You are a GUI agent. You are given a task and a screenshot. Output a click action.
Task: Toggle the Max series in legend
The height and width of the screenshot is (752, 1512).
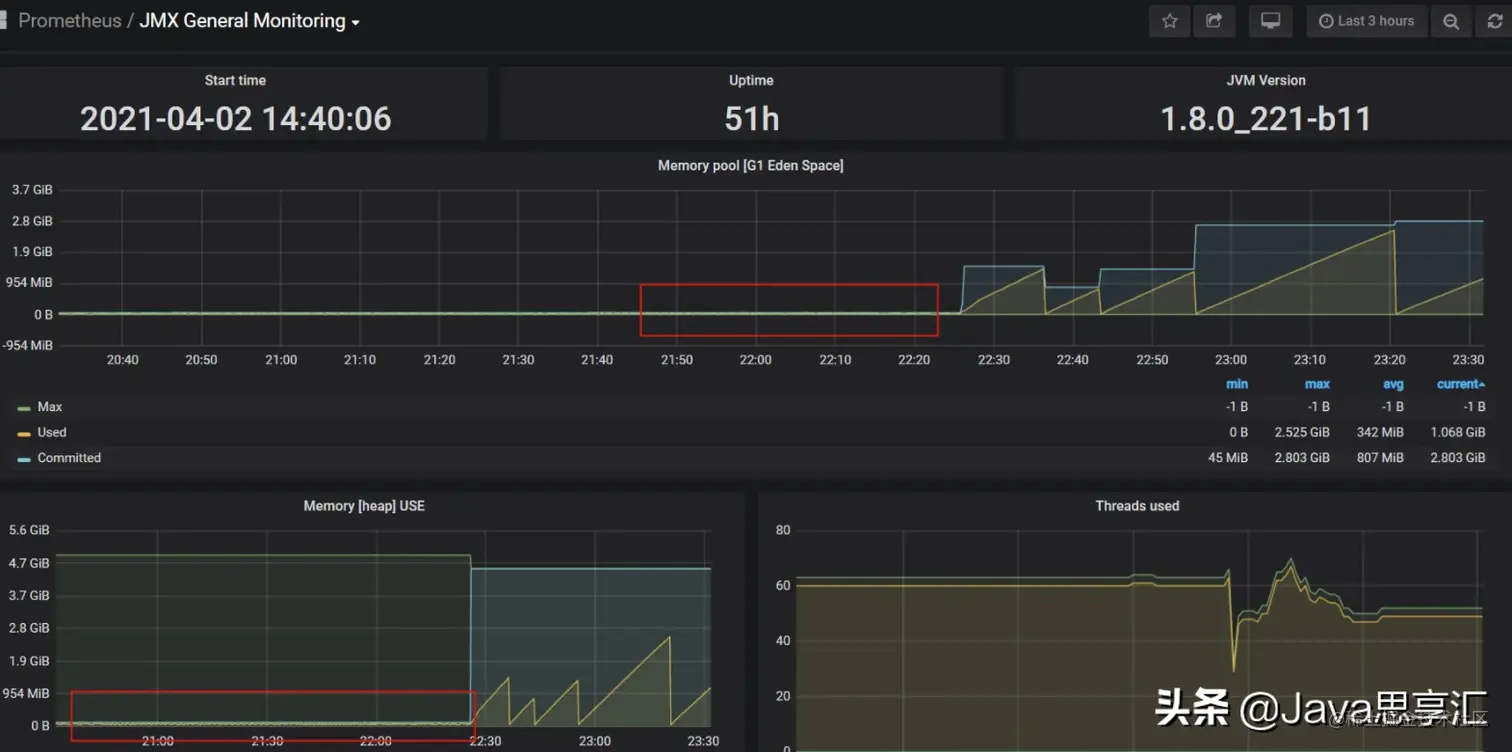pyautogui.click(x=50, y=407)
